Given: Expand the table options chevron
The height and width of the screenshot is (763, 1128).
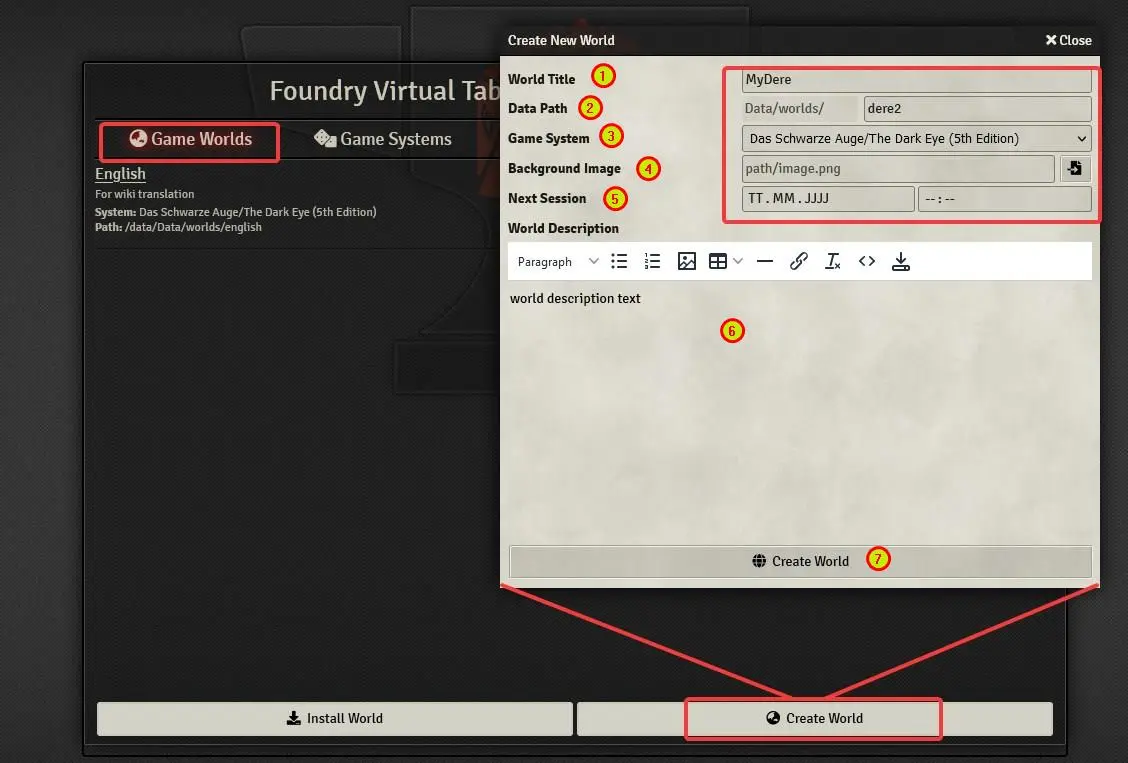Looking at the screenshot, I should tap(737, 261).
